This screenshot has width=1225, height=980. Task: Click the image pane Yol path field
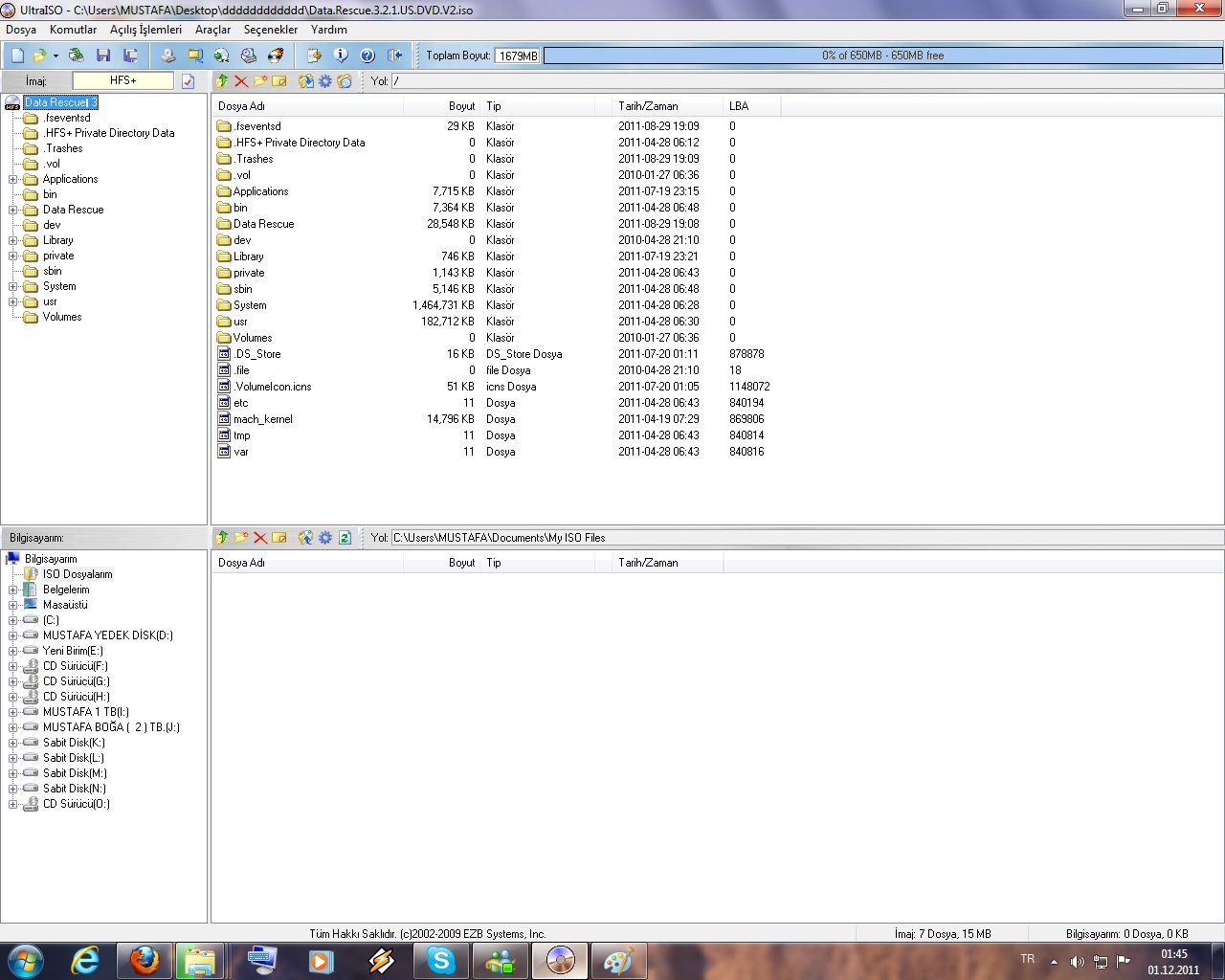(x=807, y=81)
